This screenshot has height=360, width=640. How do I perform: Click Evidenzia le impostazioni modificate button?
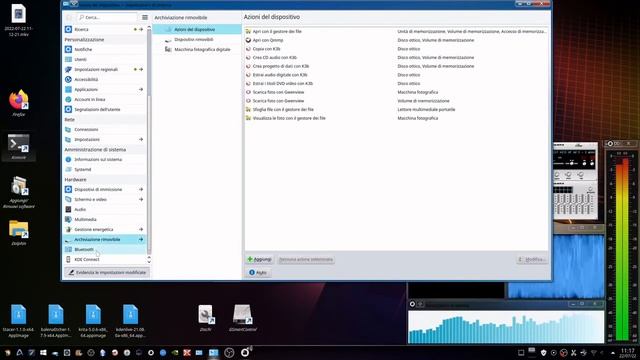[x=107, y=272]
